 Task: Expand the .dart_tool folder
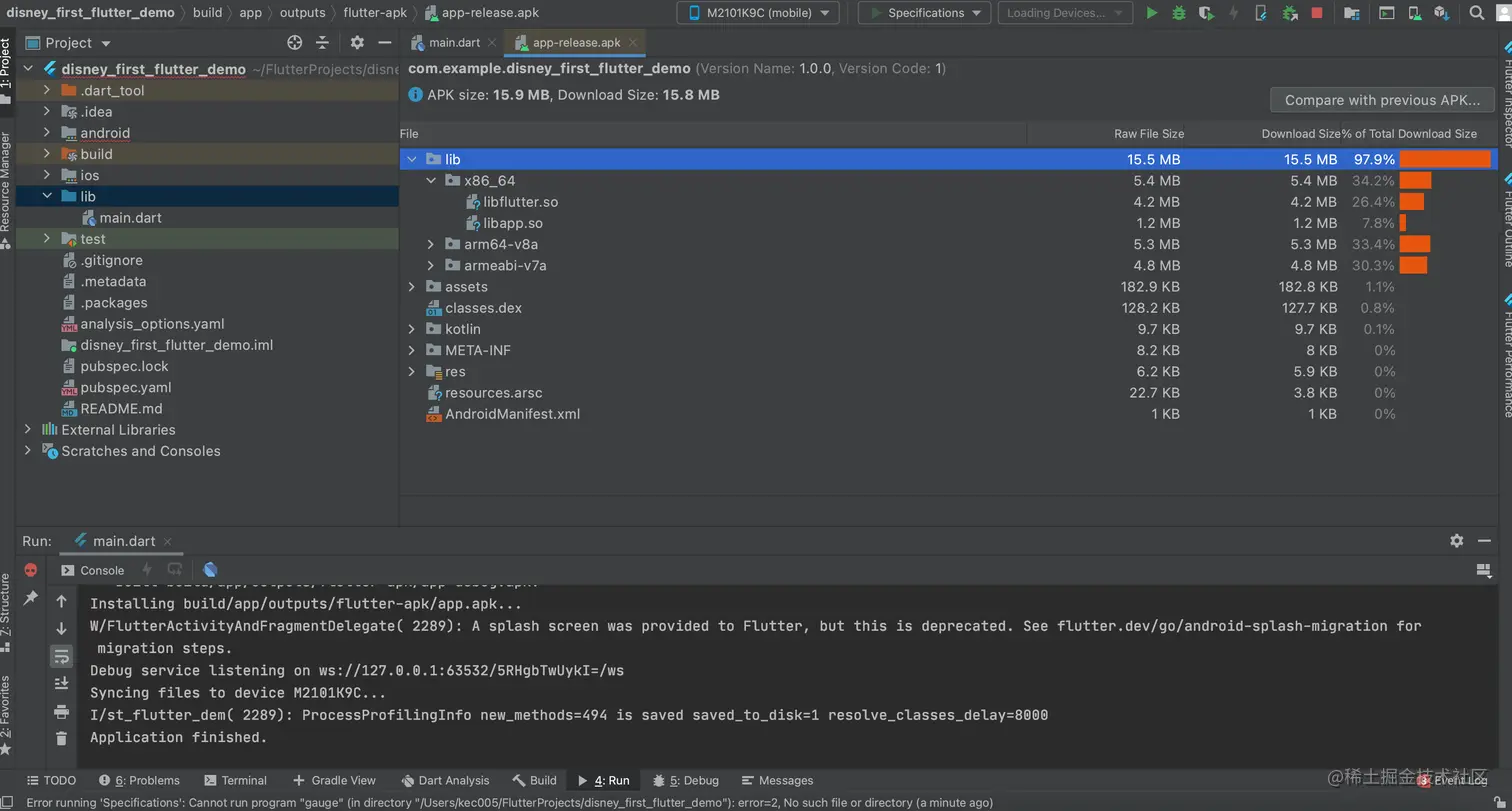tap(47, 90)
